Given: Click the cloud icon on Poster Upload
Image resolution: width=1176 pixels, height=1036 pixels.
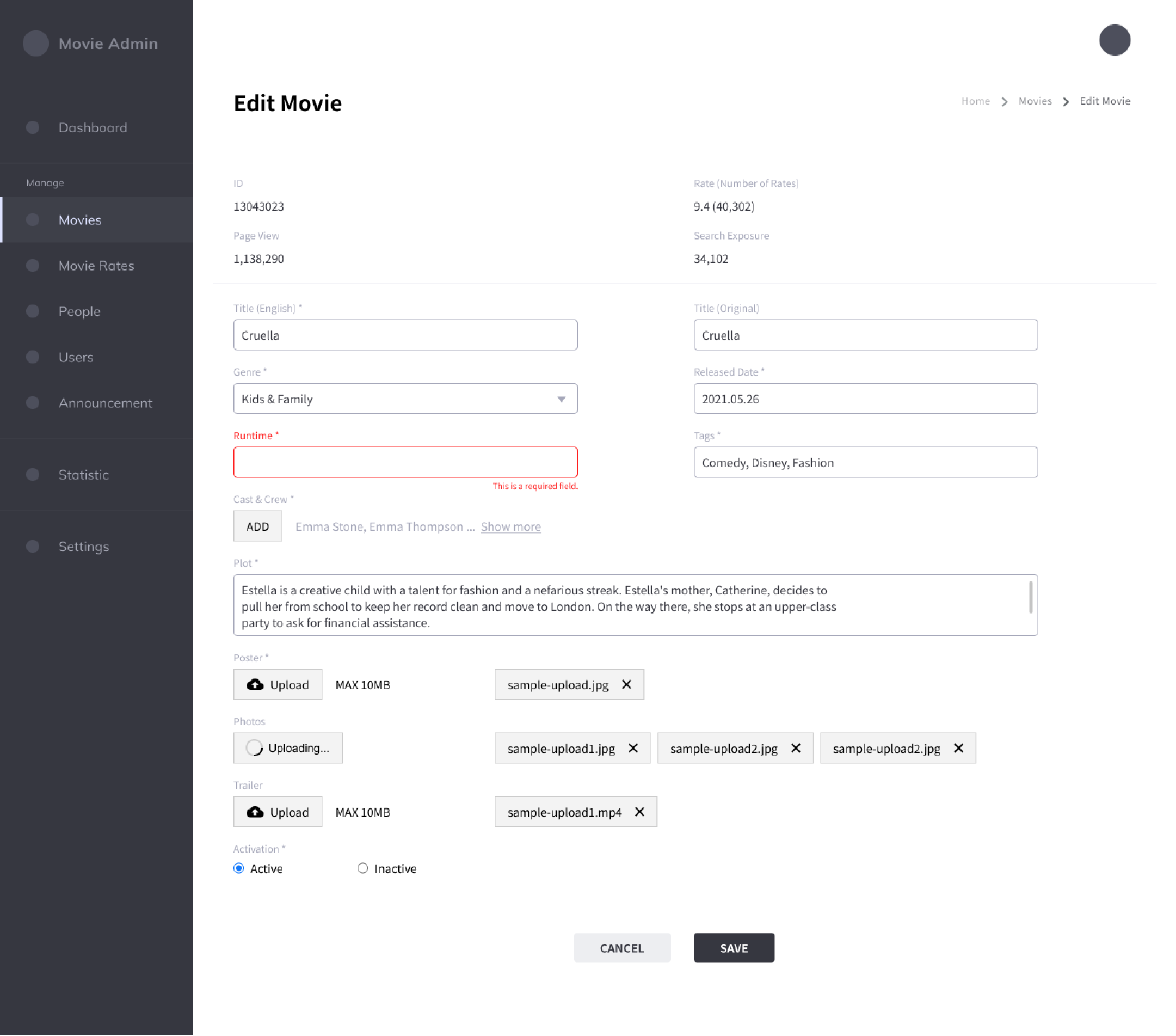Looking at the screenshot, I should click(255, 684).
